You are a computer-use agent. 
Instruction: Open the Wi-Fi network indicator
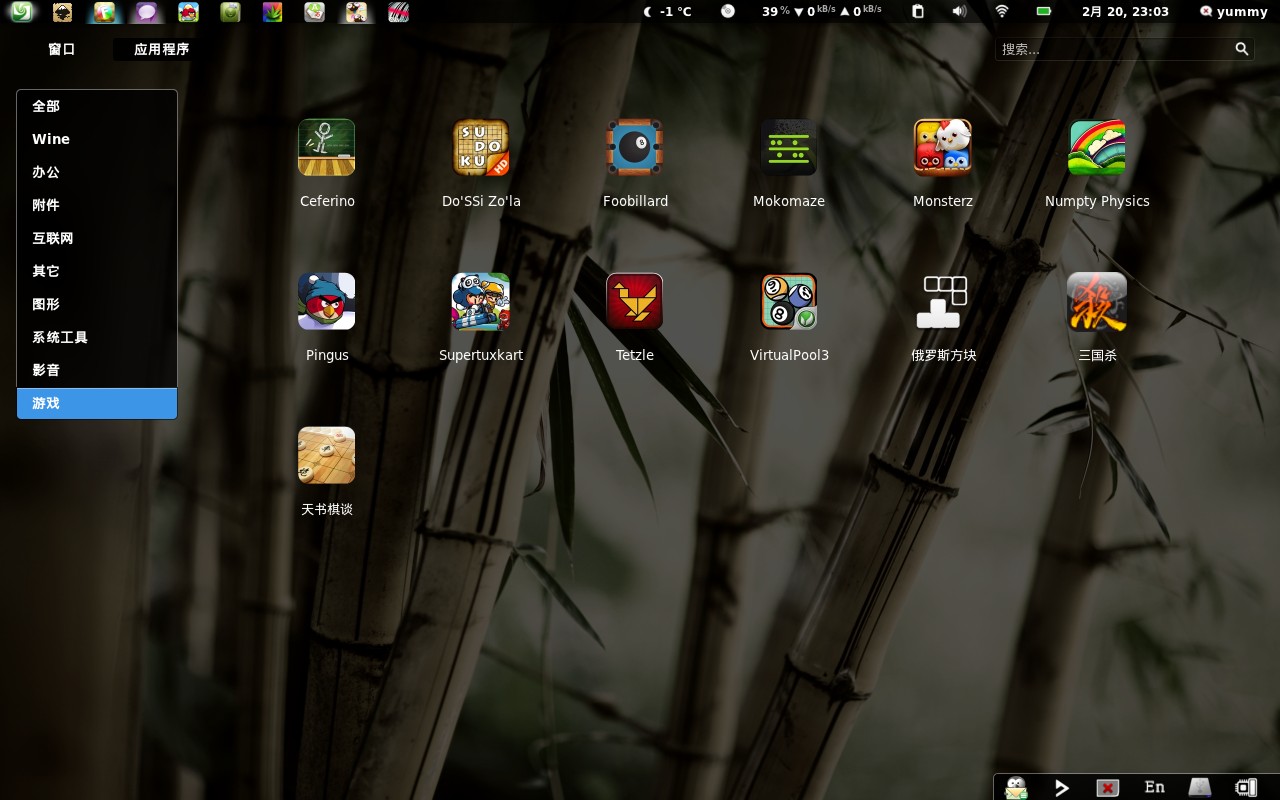click(x=1002, y=12)
